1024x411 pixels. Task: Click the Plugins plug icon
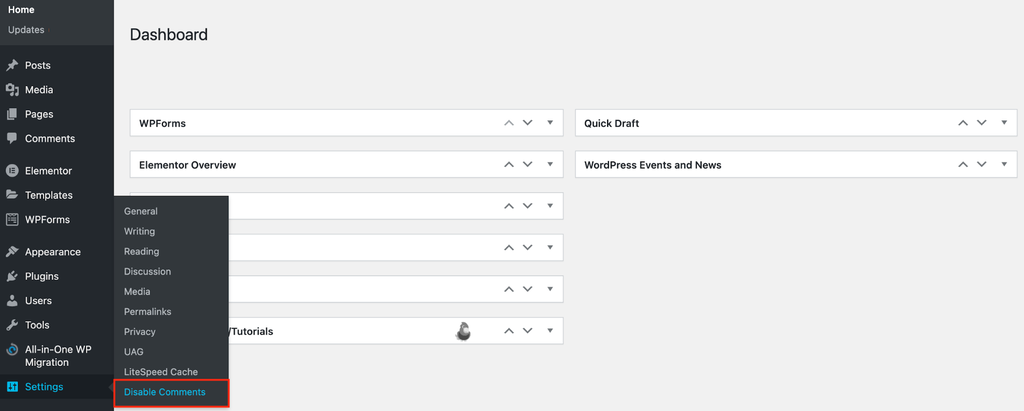(12, 277)
